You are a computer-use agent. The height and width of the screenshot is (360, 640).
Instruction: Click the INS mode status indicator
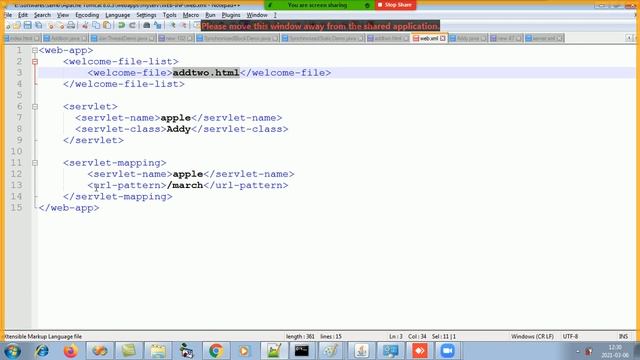(x=623, y=336)
